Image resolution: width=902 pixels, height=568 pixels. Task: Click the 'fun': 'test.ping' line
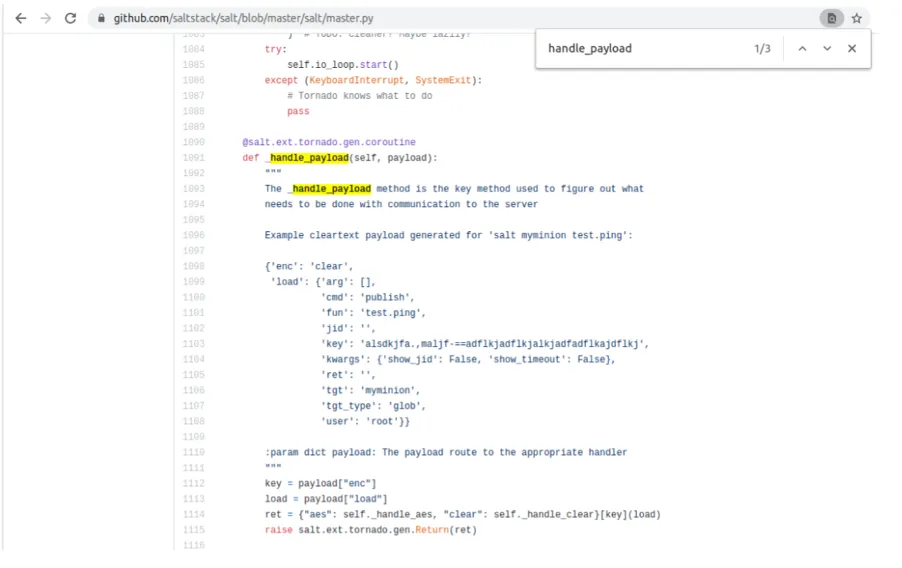coord(373,313)
